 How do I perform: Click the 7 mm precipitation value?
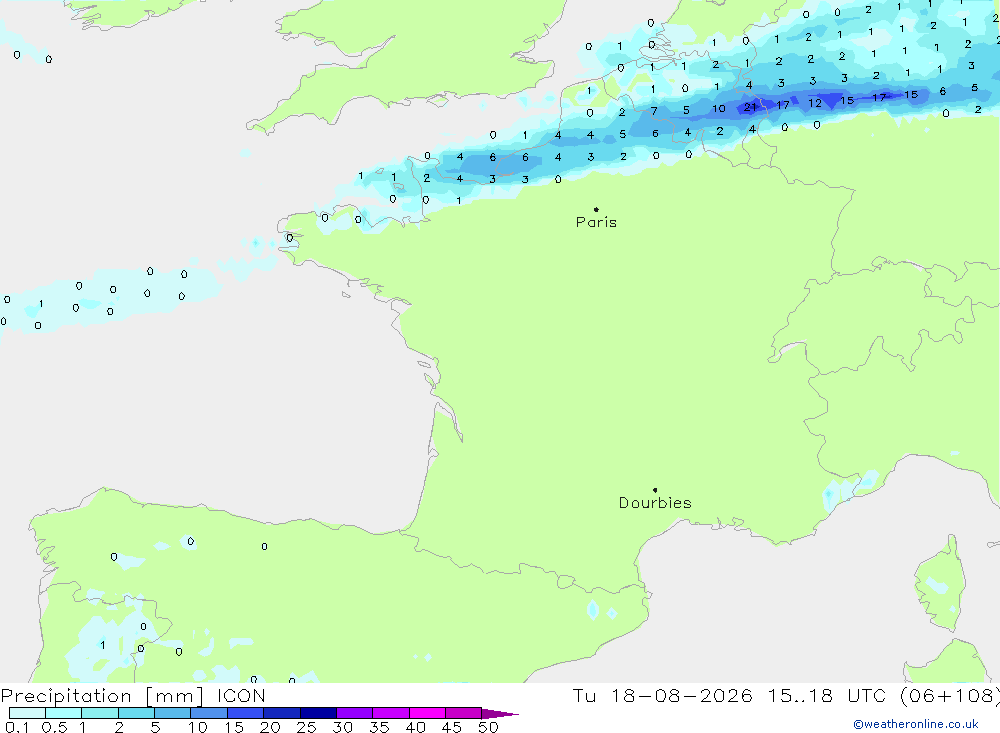pyautogui.click(x=654, y=111)
